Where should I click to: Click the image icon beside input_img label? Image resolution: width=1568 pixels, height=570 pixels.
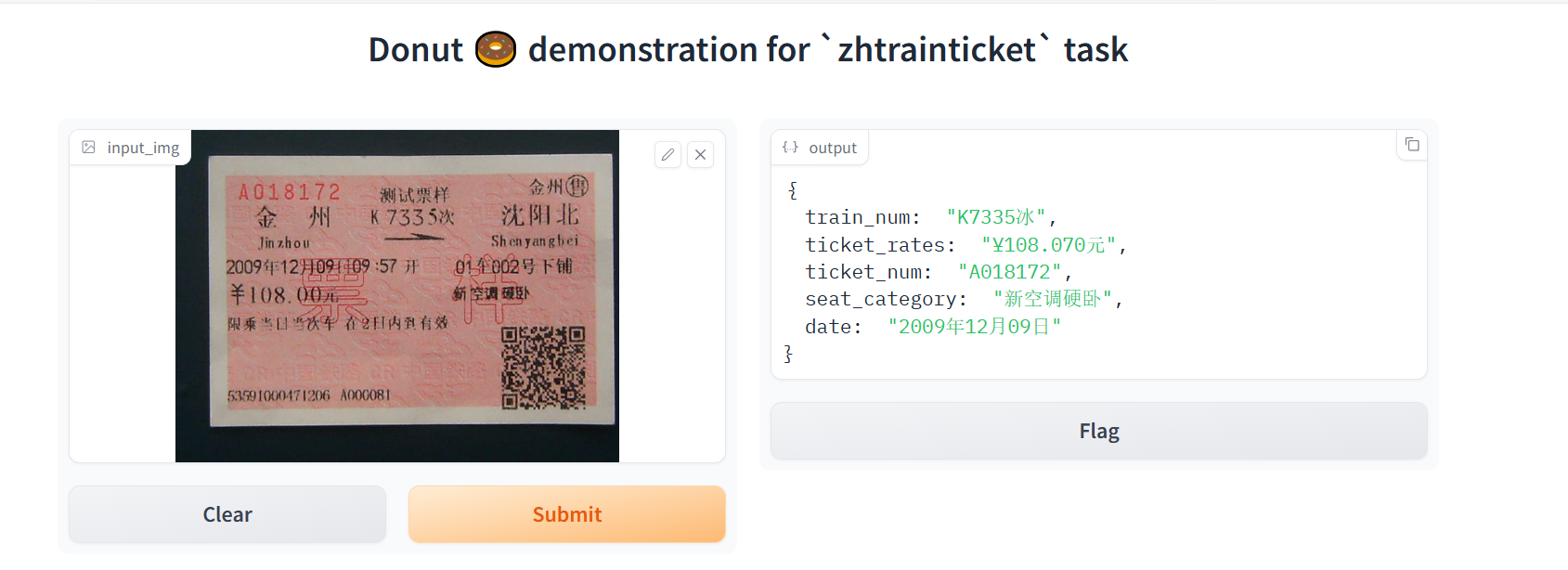point(89,148)
